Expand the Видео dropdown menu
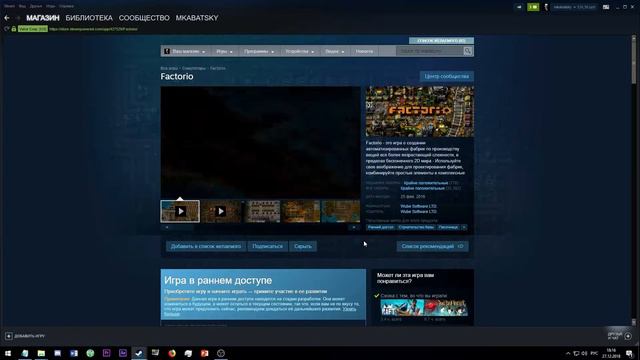The height and width of the screenshot is (360, 640). pyautogui.click(x=334, y=51)
